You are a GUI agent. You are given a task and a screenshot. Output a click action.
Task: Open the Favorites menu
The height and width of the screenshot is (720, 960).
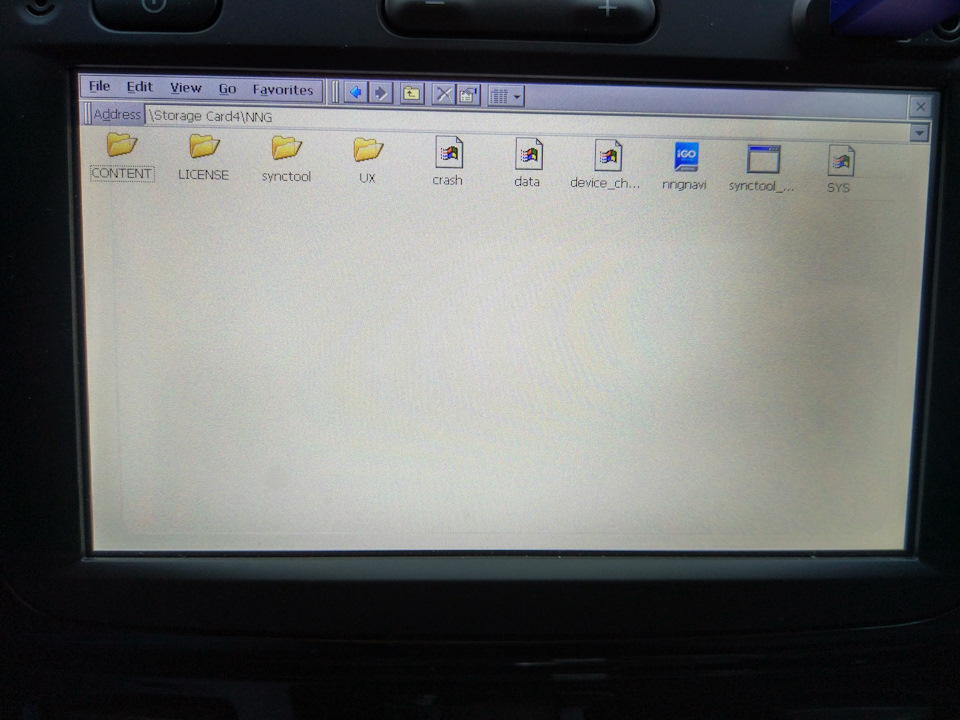(282, 90)
